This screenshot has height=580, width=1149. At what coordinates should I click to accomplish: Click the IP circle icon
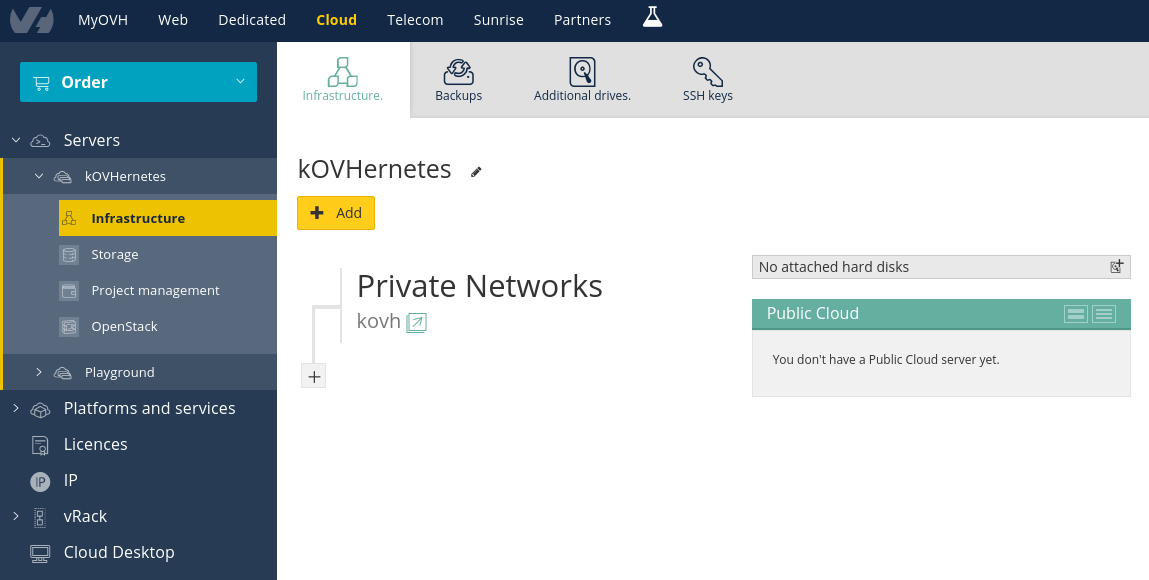[x=40, y=481]
